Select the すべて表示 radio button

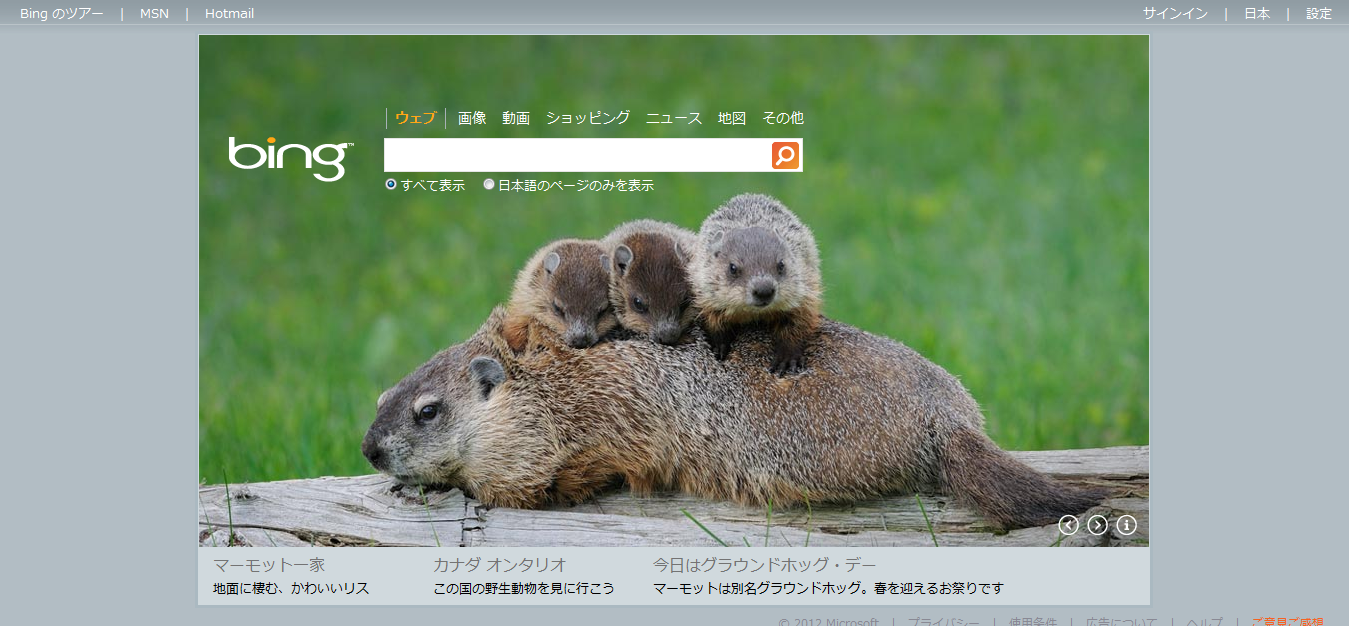(391, 185)
